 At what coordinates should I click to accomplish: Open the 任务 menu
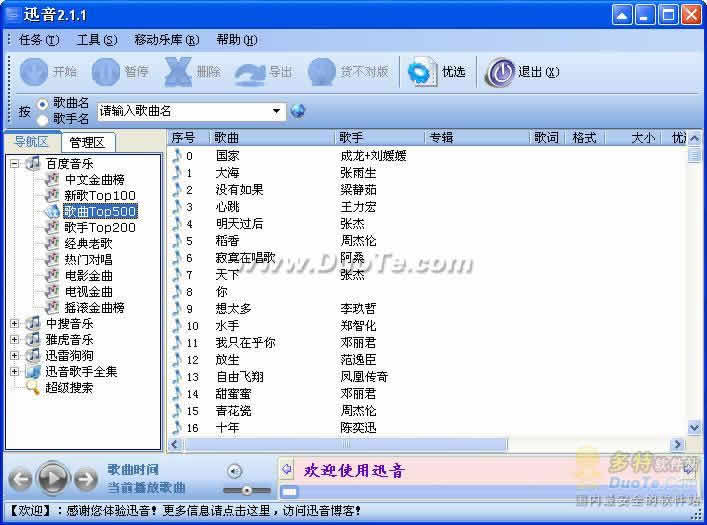click(39, 40)
